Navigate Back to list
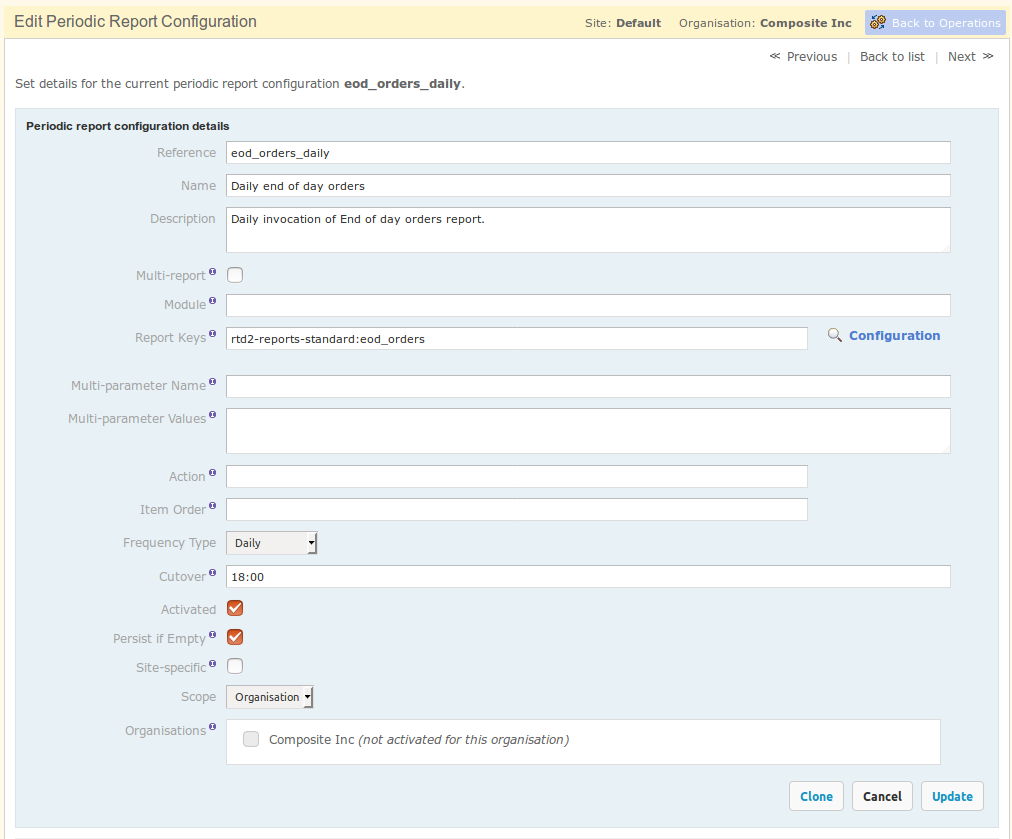Viewport: 1012px width, 839px height. coord(891,56)
